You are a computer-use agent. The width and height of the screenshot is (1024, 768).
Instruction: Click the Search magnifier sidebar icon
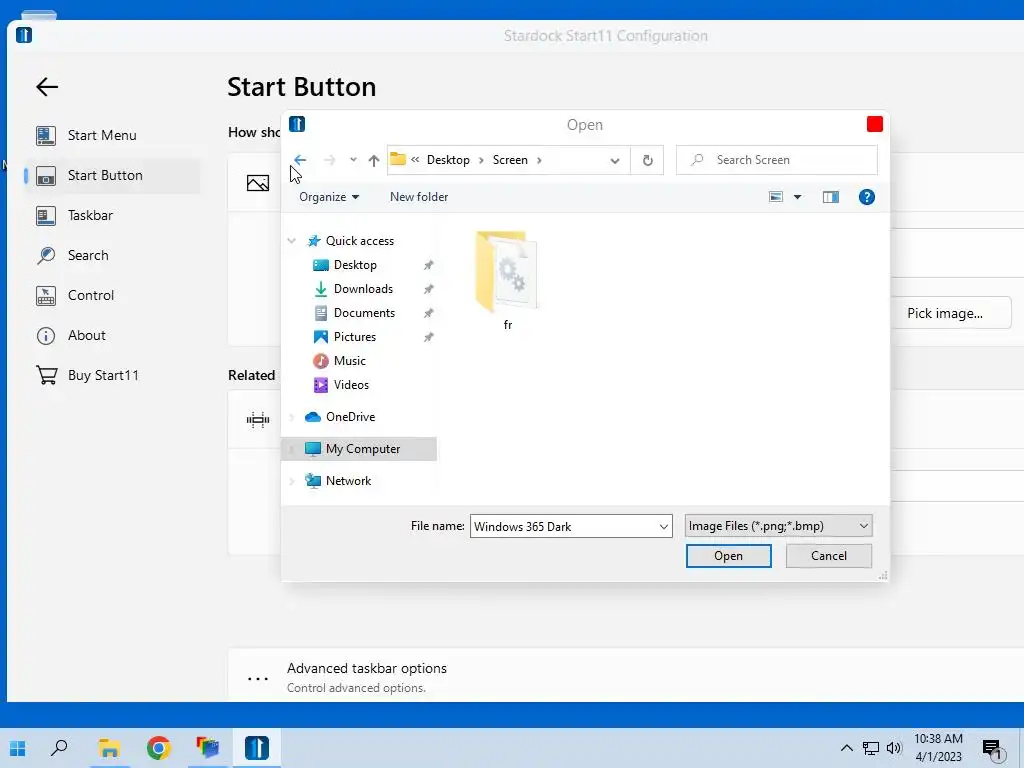(46, 255)
